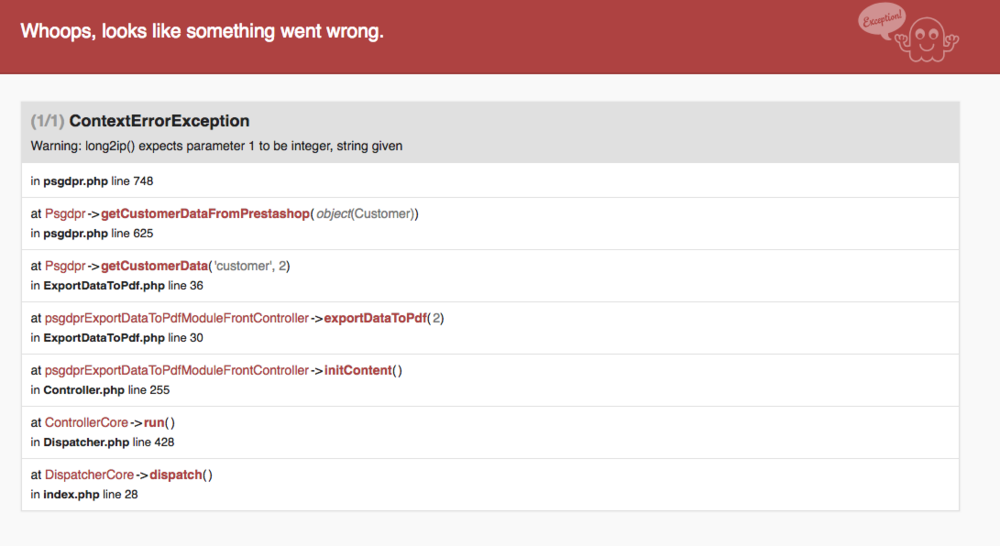Select the ContextErrorException title
Image resolution: width=1000 pixels, height=546 pixels.
click(159, 121)
